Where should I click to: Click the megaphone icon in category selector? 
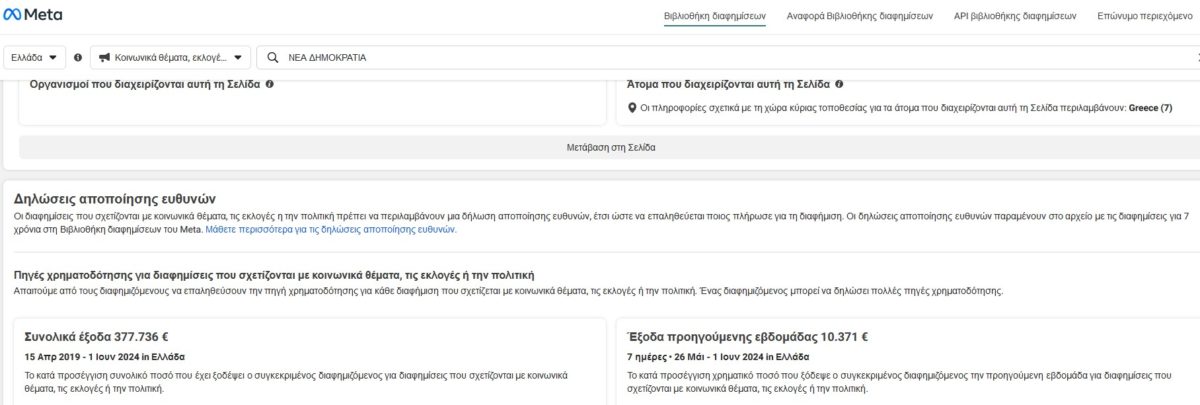(104, 57)
